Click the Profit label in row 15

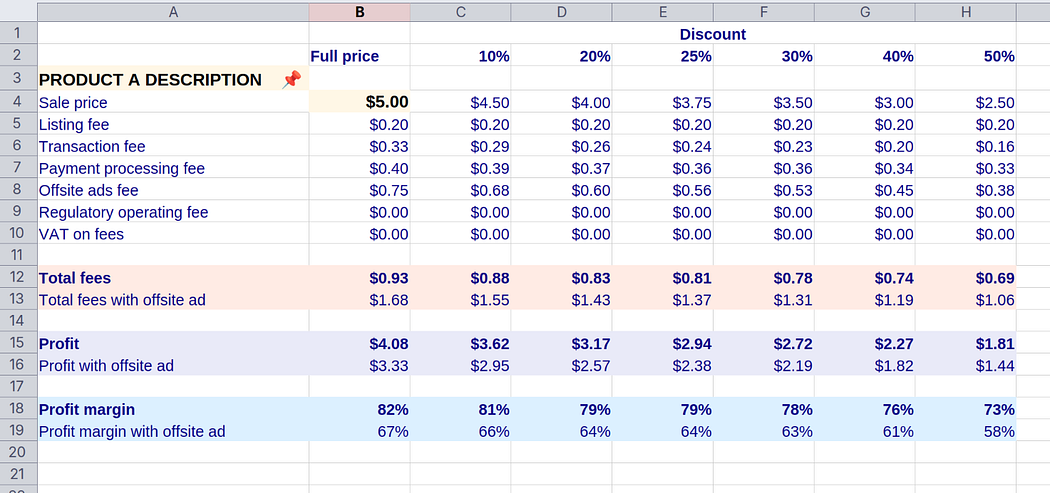click(59, 344)
